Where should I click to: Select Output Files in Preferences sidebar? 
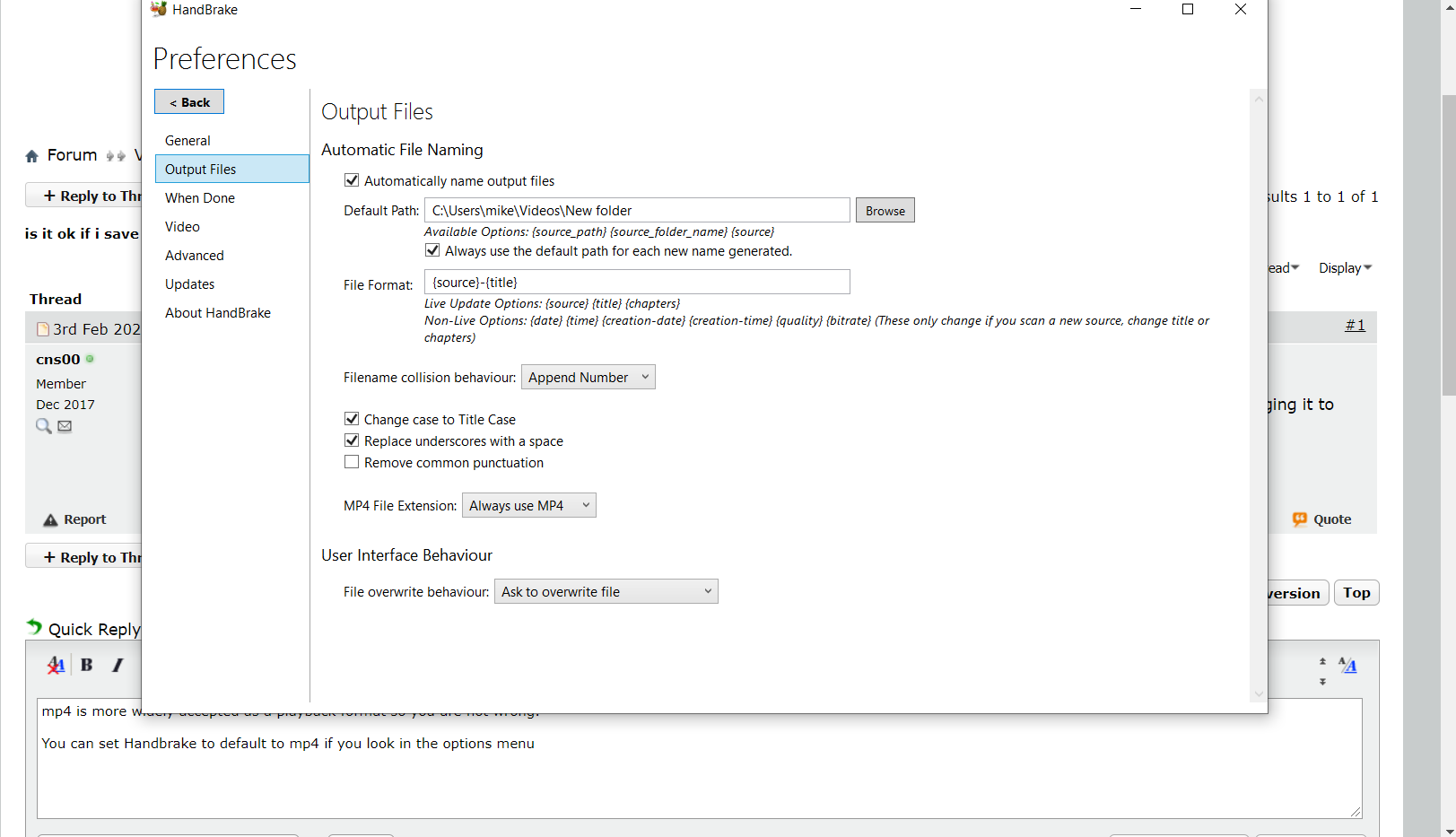[x=232, y=169]
